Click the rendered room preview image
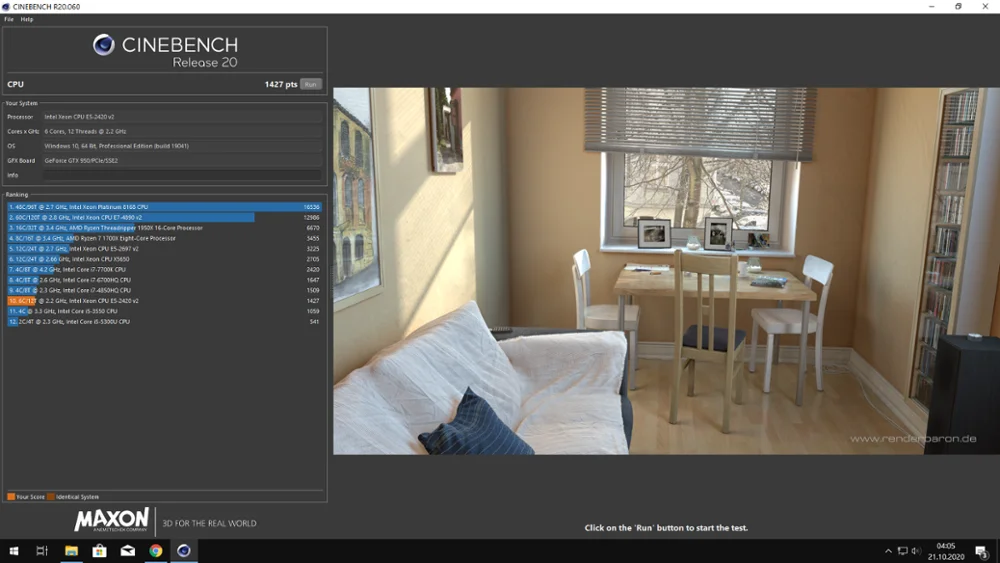This screenshot has width=1000, height=563. point(666,271)
